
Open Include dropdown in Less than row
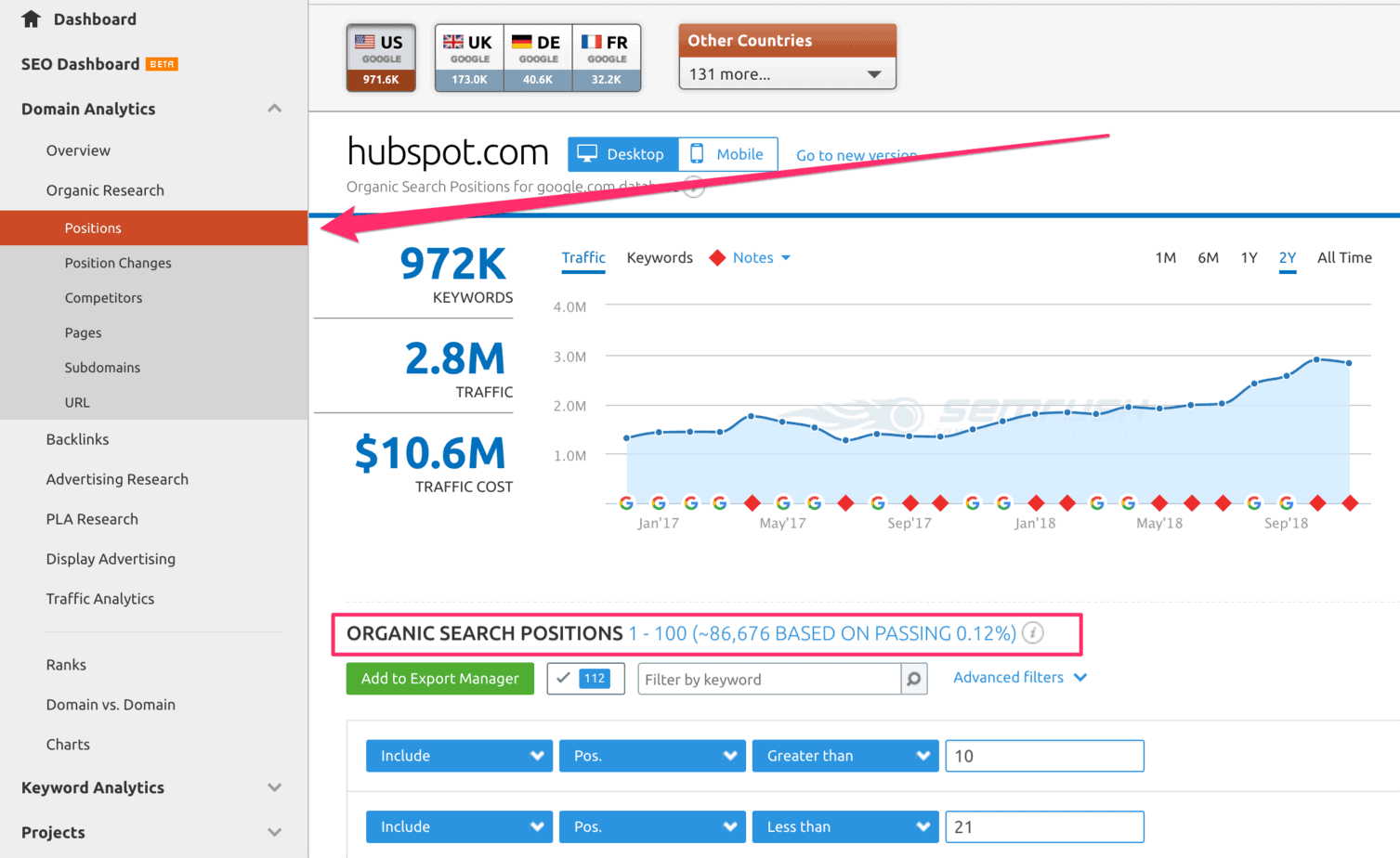[x=459, y=826]
